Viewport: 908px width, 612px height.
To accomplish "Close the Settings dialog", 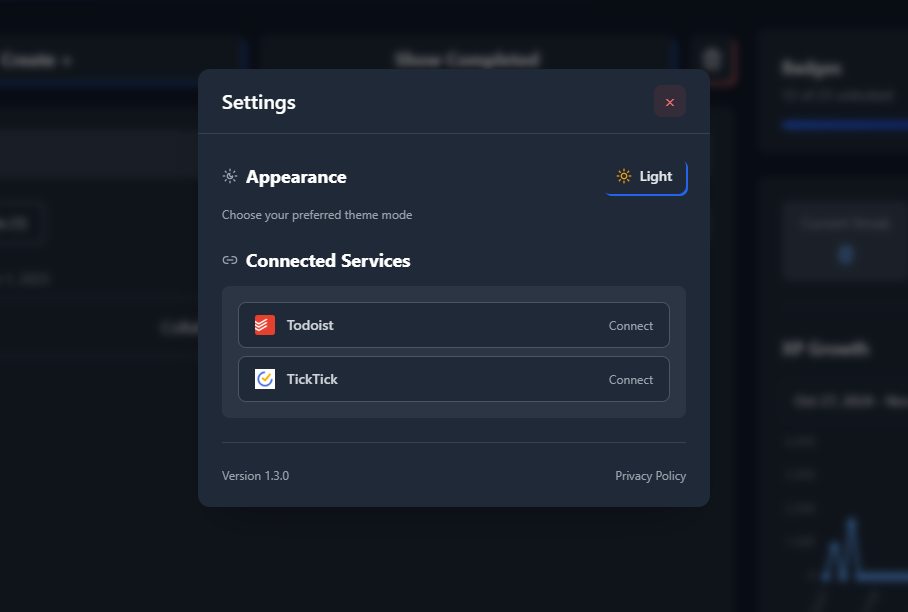I will [x=669, y=102].
